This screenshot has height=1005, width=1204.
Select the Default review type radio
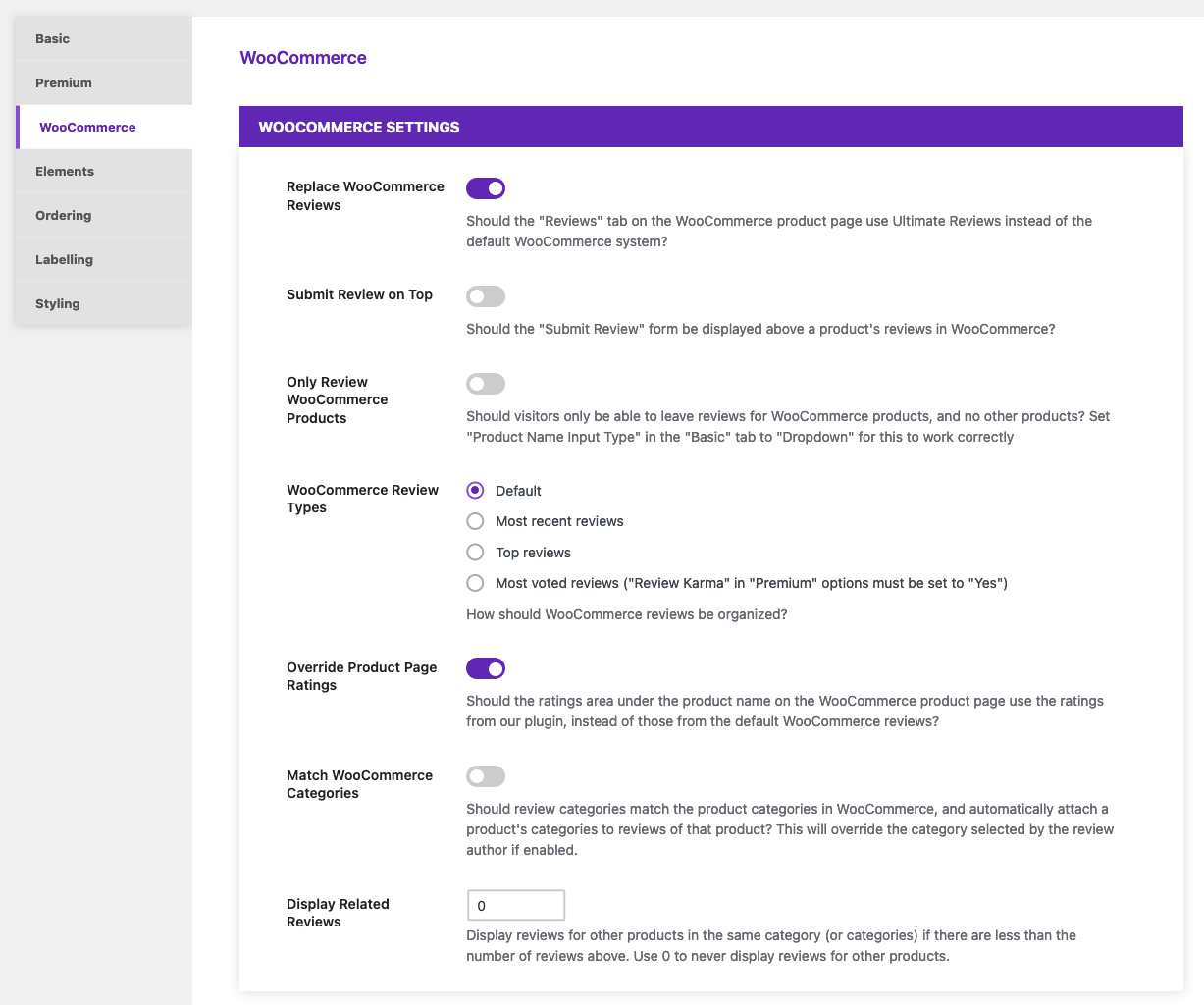tap(475, 490)
